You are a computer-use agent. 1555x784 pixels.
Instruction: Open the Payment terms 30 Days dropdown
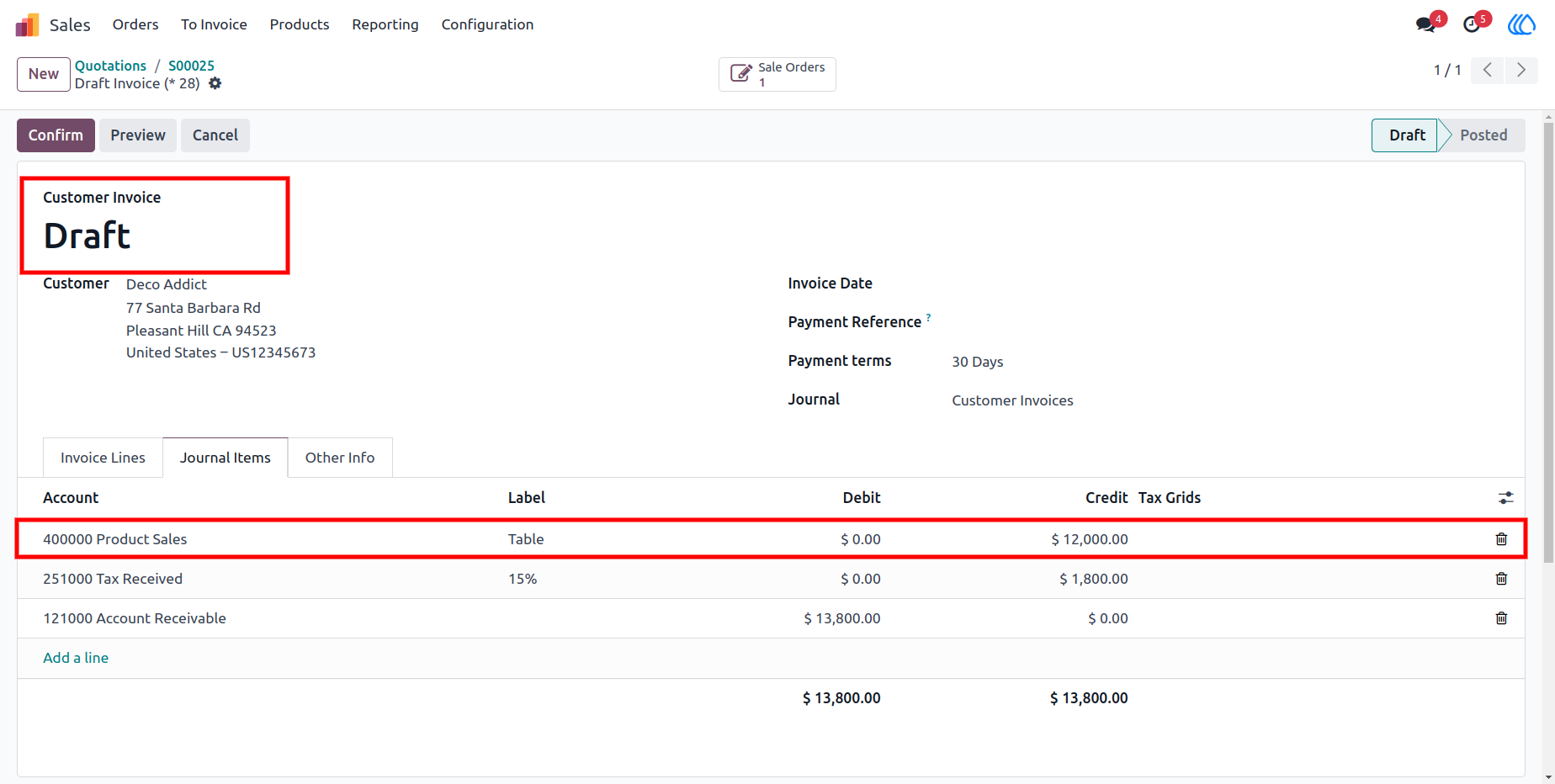coord(977,362)
